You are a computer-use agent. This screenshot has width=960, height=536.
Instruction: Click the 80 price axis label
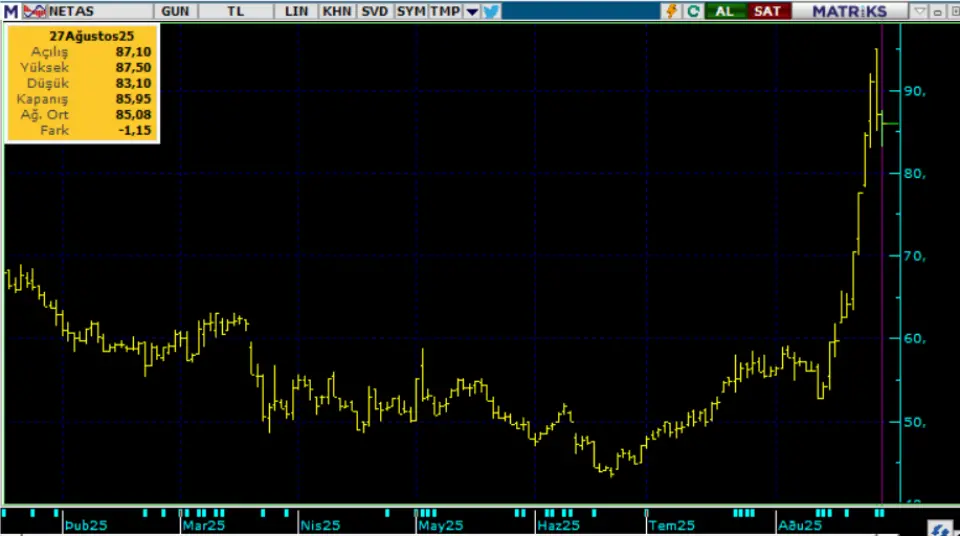[915, 174]
